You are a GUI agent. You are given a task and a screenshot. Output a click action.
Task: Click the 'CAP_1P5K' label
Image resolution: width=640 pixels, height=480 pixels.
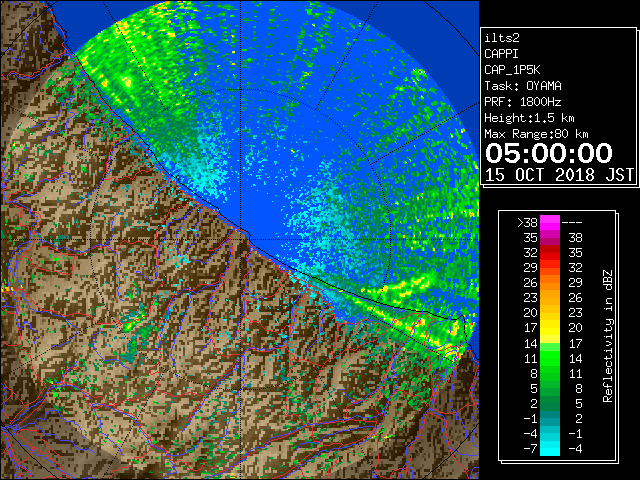coord(512,70)
